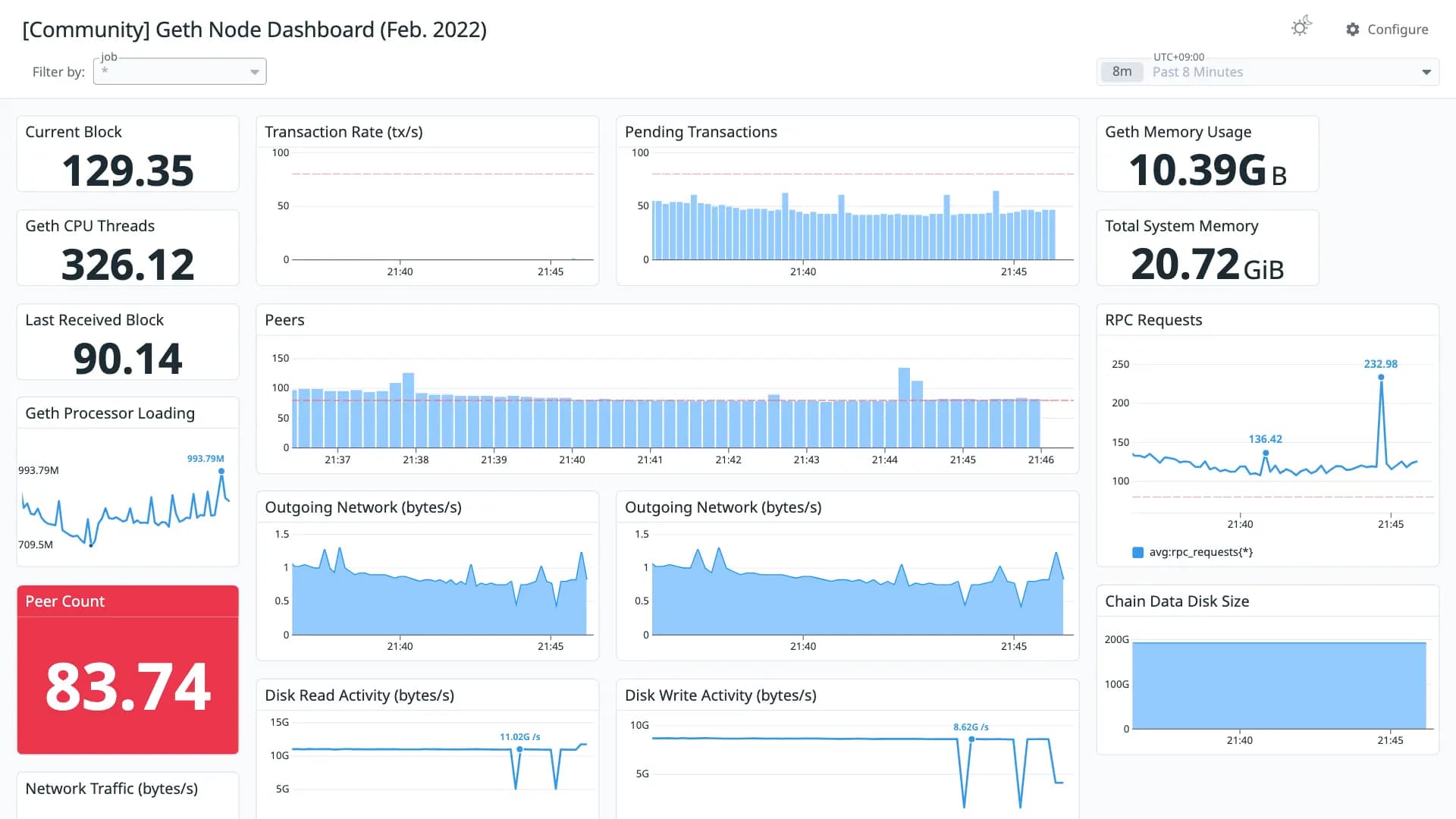This screenshot has width=1456, height=819.
Task: Expand the Past 8 Minutes time range
Action: click(1268, 72)
